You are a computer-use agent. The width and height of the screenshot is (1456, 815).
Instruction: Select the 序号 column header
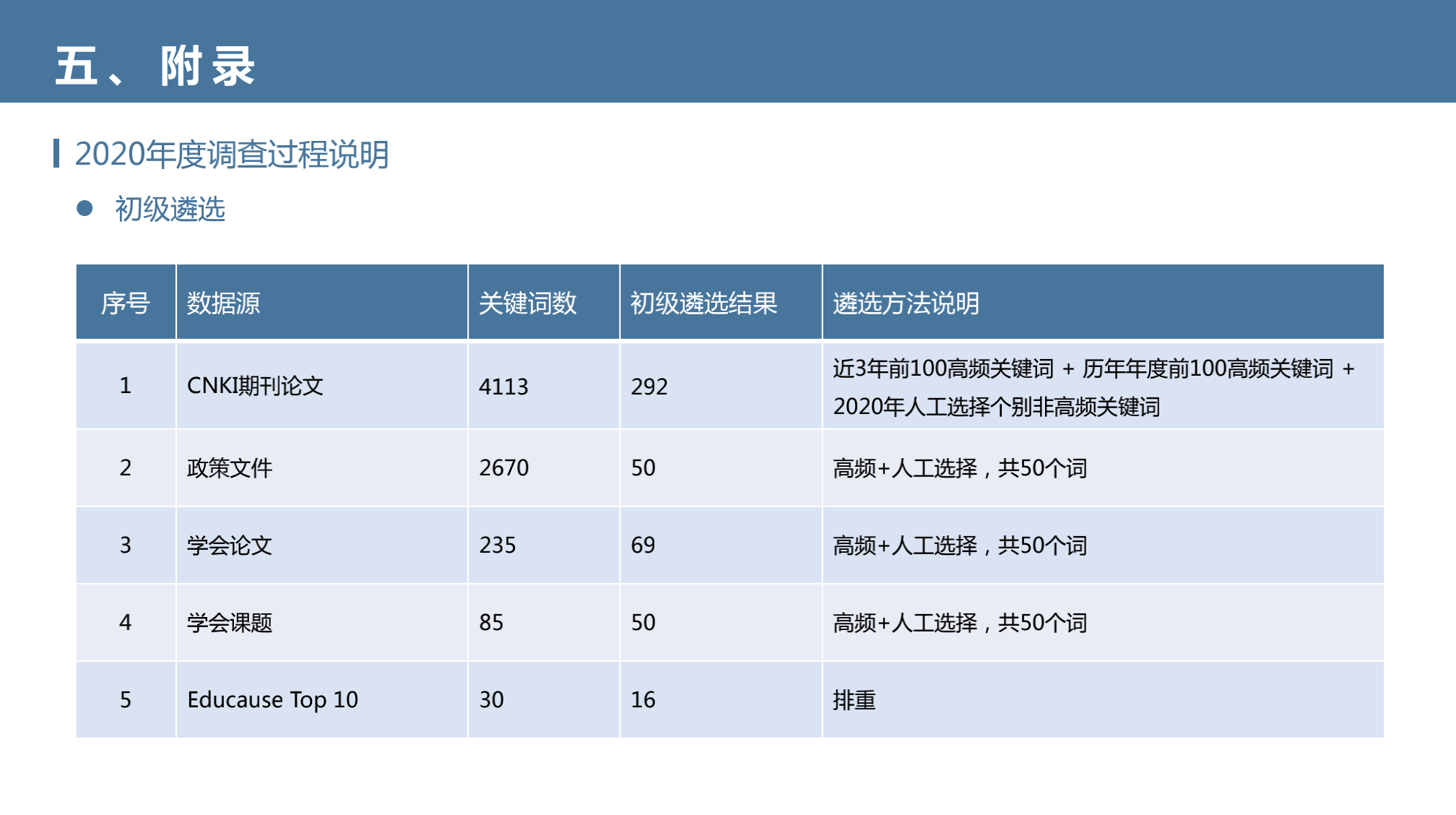(x=126, y=303)
